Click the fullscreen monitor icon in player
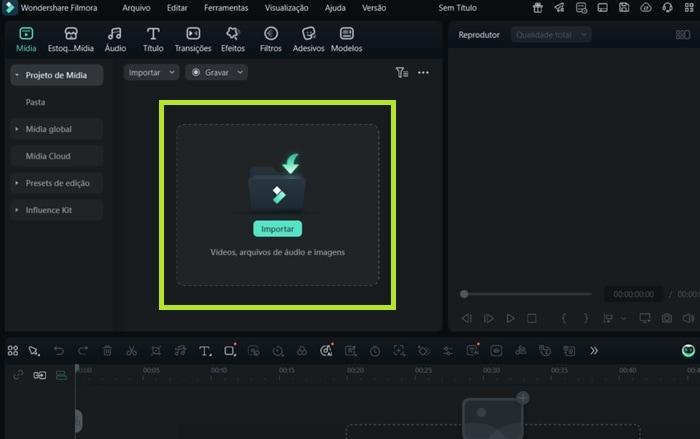This screenshot has height=439, width=700. [645, 318]
